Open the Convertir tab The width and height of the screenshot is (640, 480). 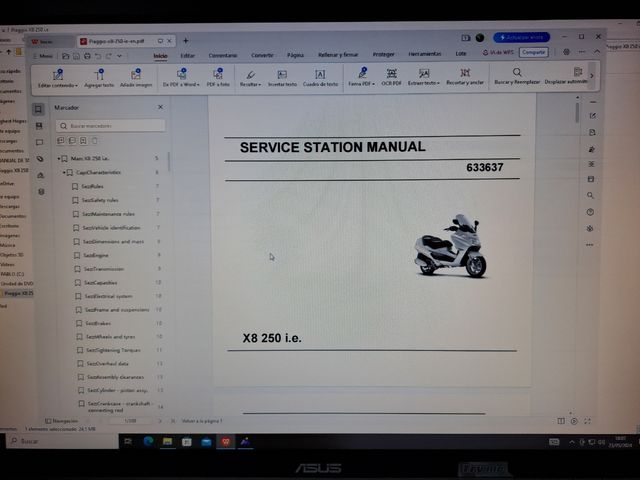[x=262, y=55]
